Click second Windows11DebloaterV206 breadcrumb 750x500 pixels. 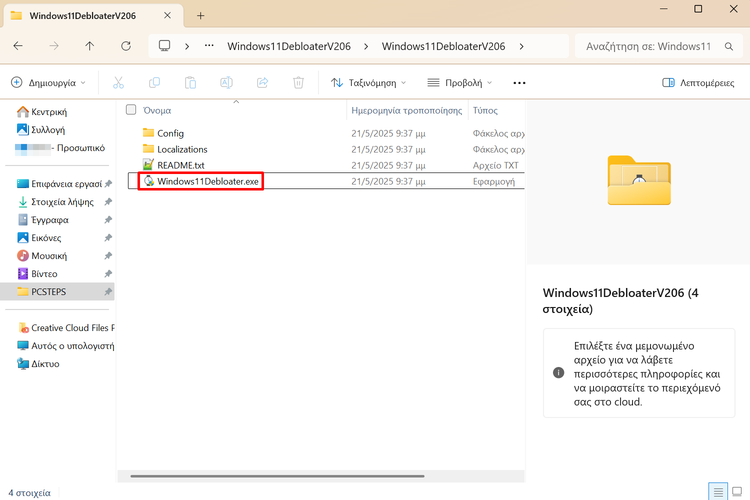[x=443, y=46]
